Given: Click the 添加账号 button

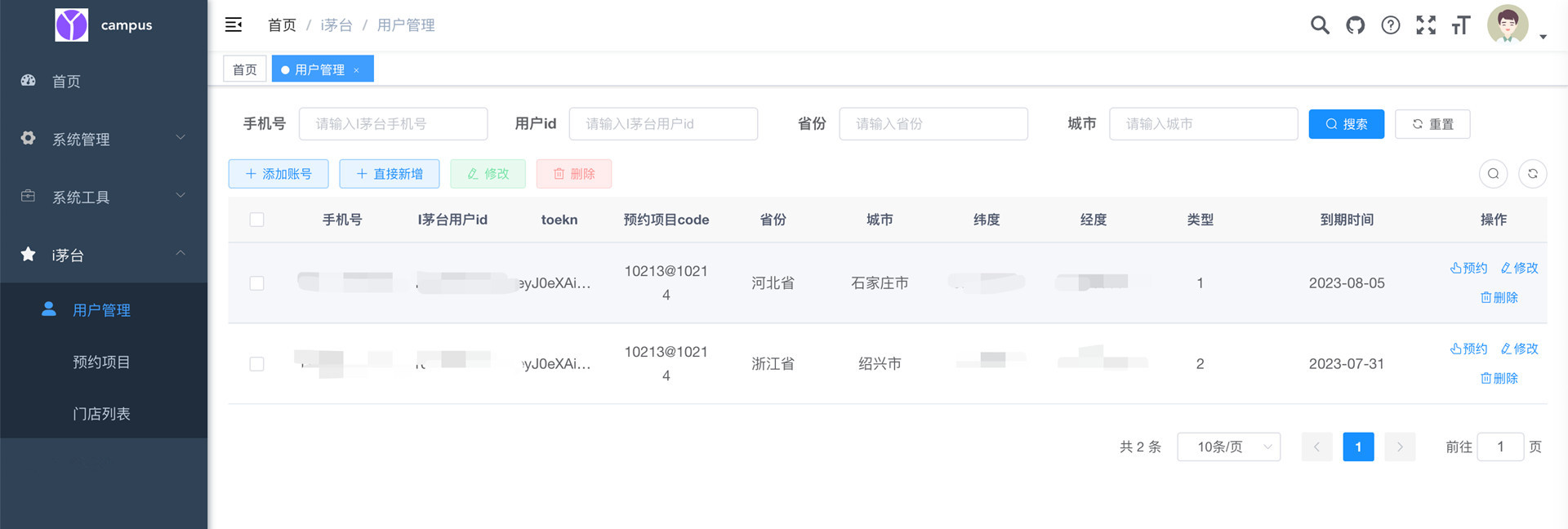Looking at the screenshot, I should [x=278, y=174].
